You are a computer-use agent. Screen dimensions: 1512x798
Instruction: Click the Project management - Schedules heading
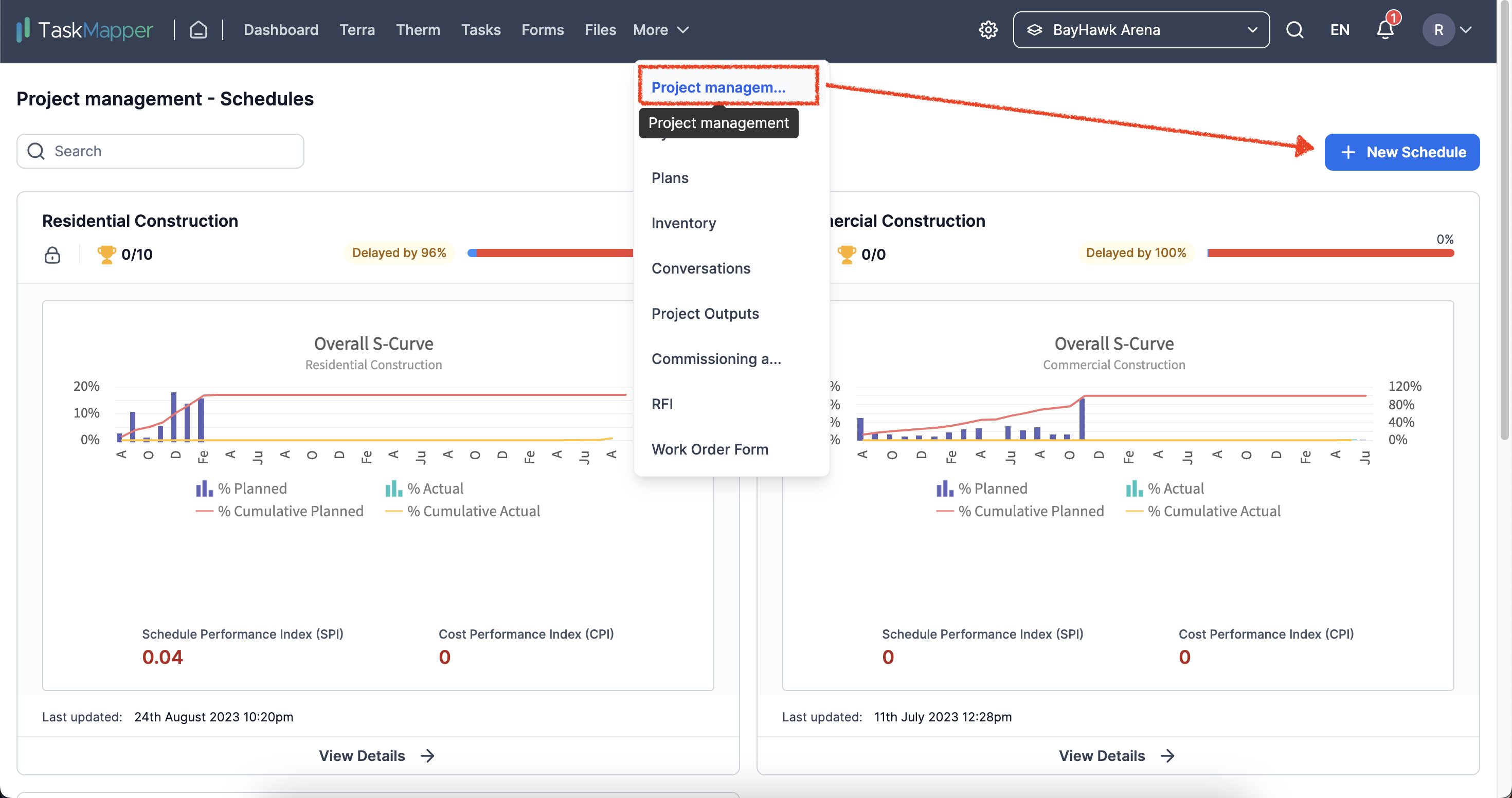165,99
